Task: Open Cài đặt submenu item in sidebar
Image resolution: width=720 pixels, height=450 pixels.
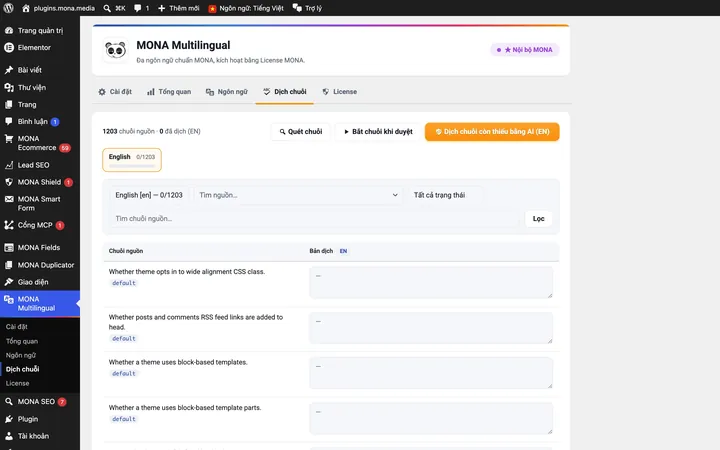Action: click(x=17, y=326)
